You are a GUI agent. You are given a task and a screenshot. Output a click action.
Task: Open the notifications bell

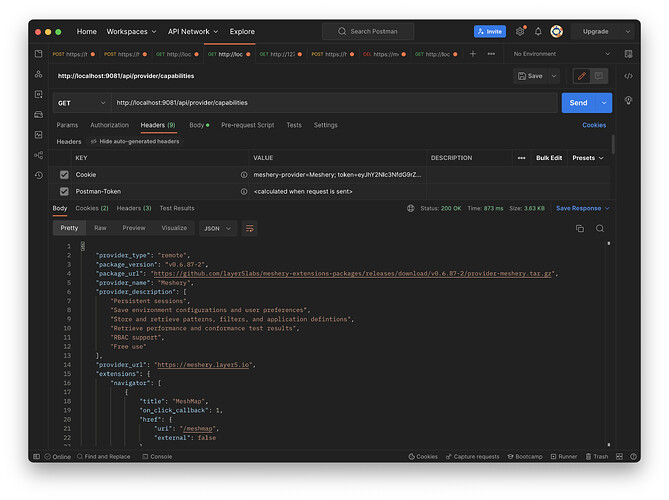pyautogui.click(x=538, y=31)
